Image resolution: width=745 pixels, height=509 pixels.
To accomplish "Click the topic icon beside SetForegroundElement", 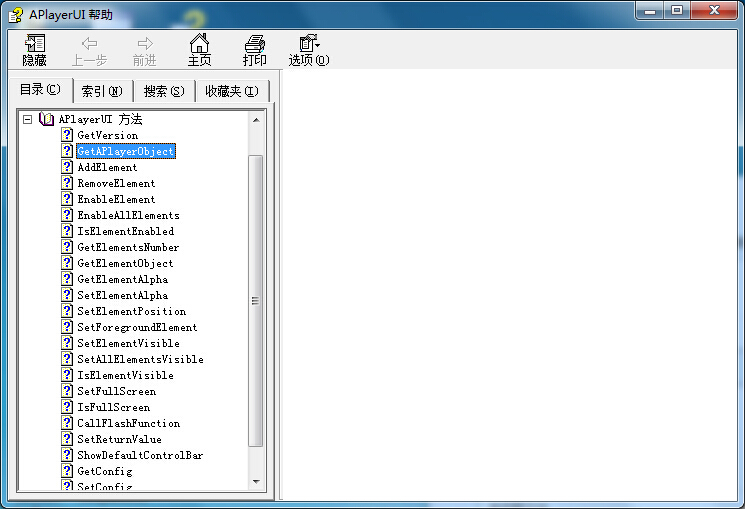I will pyautogui.click(x=67, y=327).
